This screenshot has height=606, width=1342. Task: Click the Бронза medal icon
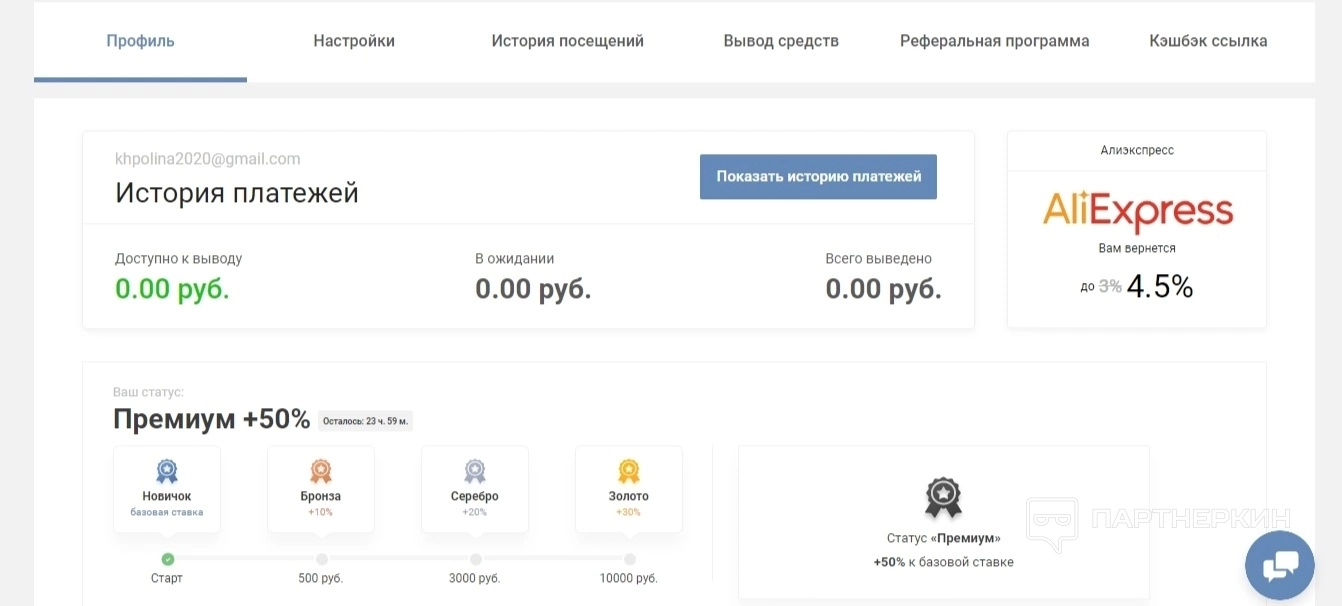321,471
